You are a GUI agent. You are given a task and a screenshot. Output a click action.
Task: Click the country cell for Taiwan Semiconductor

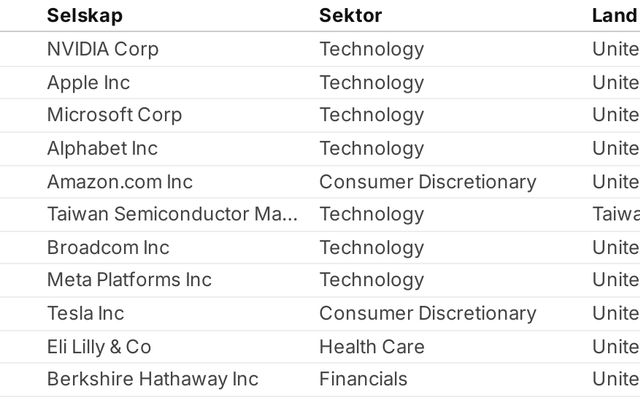click(615, 214)
